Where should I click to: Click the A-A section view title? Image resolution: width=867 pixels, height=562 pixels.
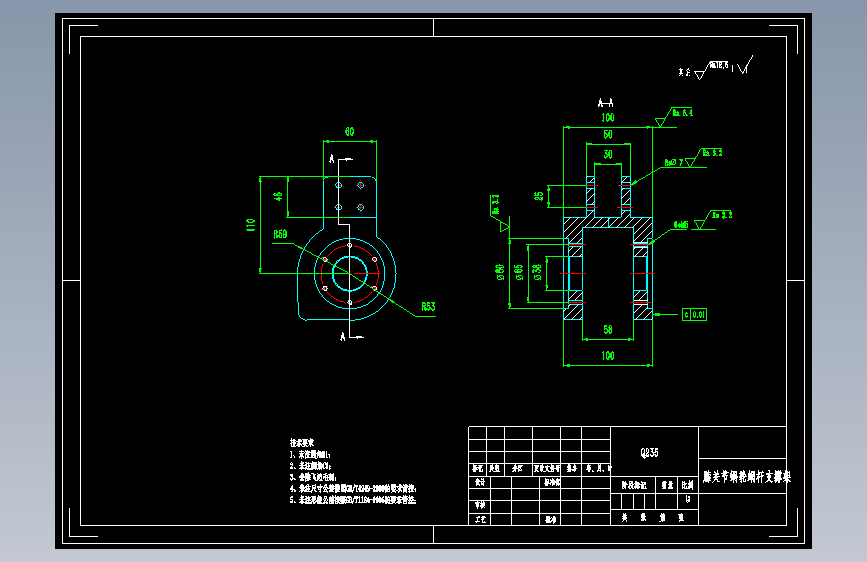605,103
